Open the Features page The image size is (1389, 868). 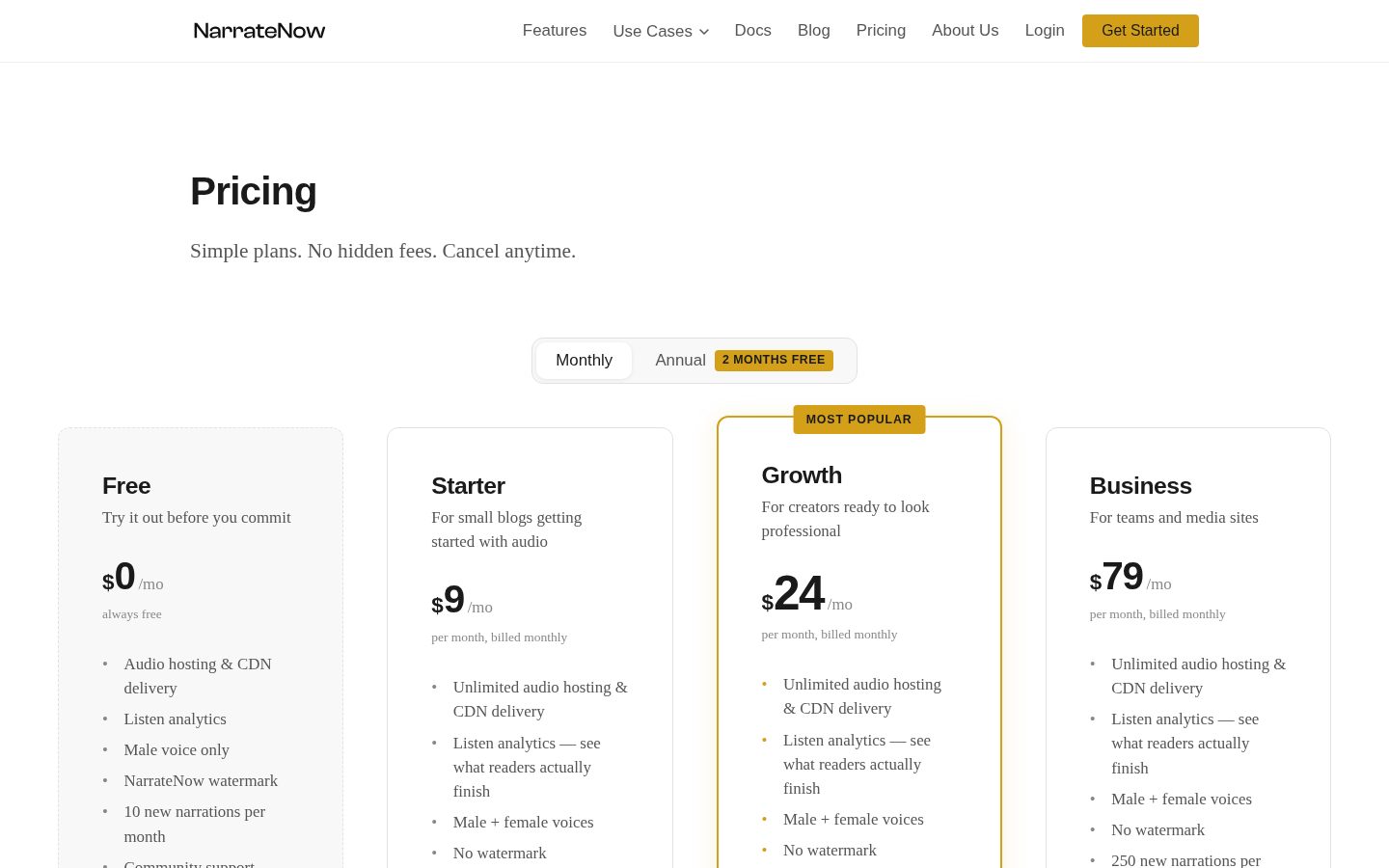[555, 31]
